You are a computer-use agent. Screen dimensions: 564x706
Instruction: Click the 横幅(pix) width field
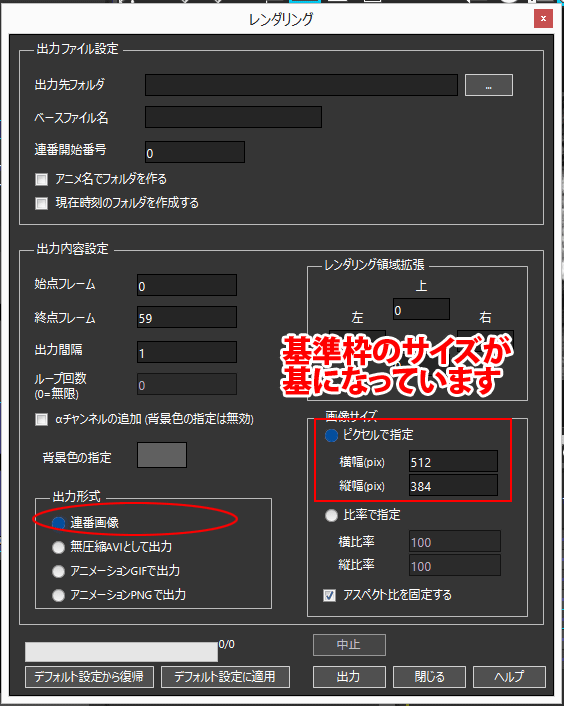tap(453, 462)
